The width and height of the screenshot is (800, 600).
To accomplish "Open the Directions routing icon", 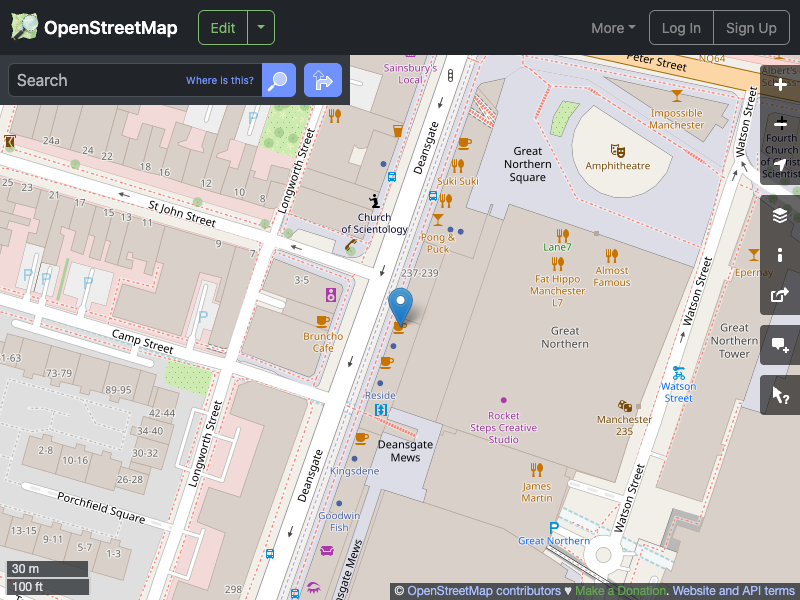I will [322, 80].
